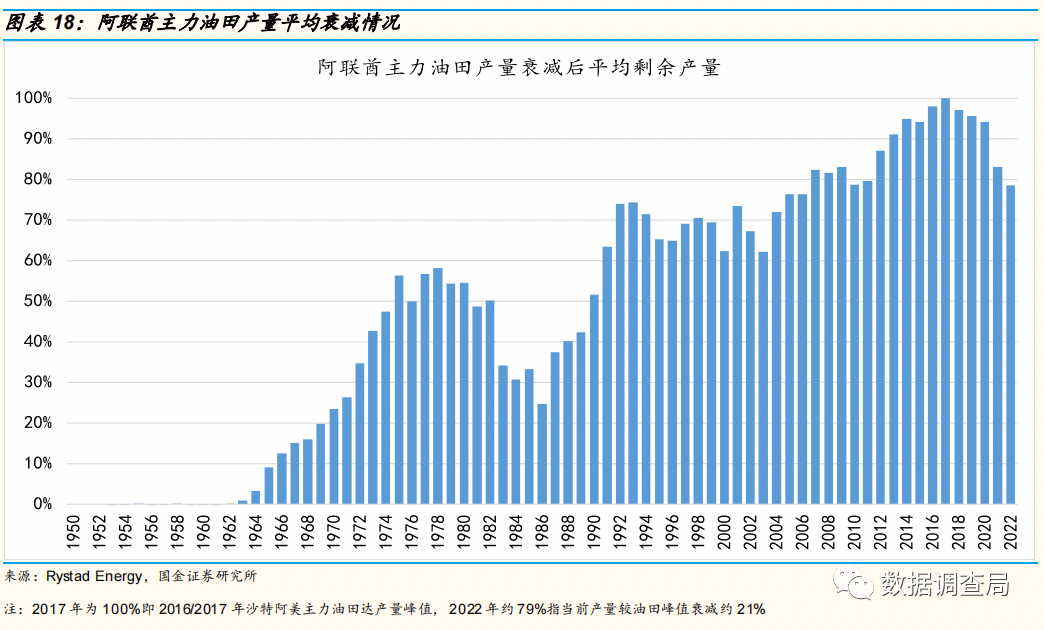Click the 0% label on the y-axis
Viewport: 1044px width, 630px height.
coord(41,504)
